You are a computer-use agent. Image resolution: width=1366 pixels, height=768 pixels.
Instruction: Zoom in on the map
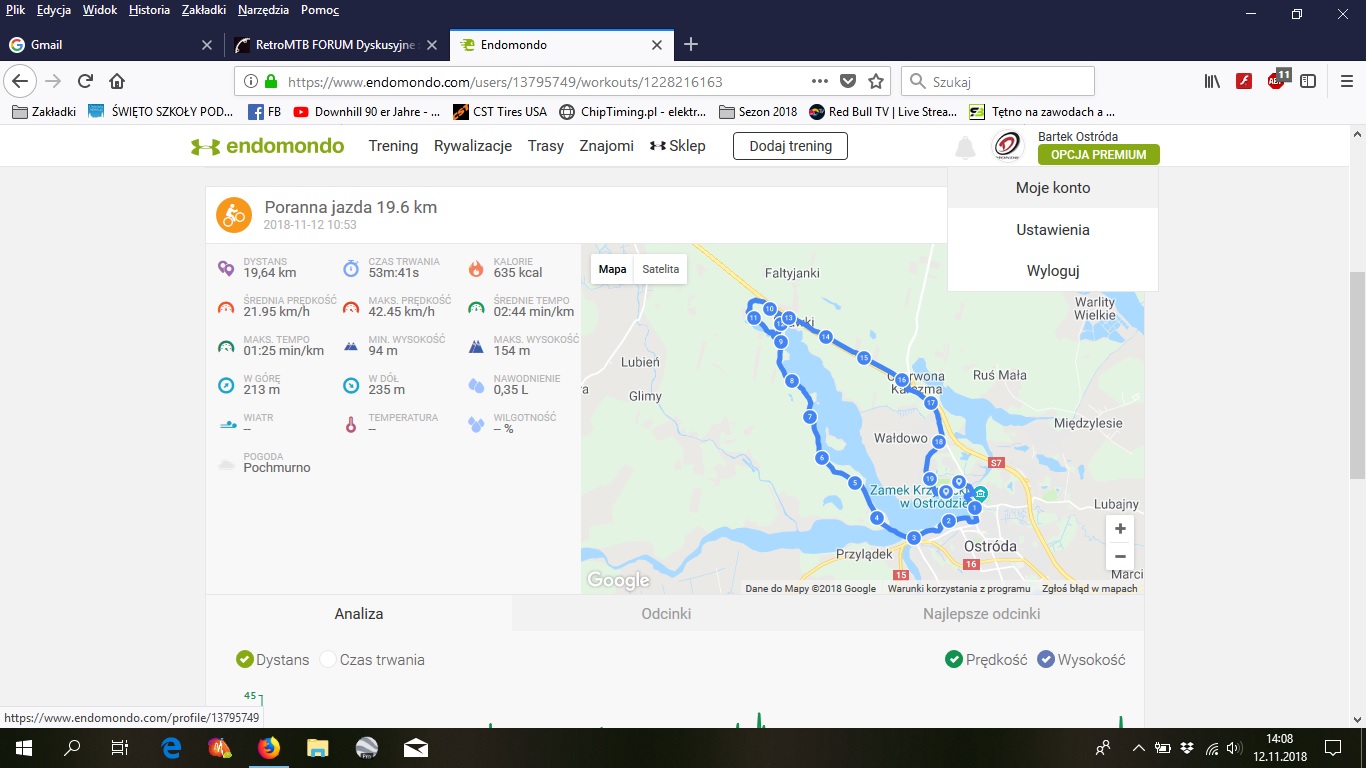click(1120, 529)
